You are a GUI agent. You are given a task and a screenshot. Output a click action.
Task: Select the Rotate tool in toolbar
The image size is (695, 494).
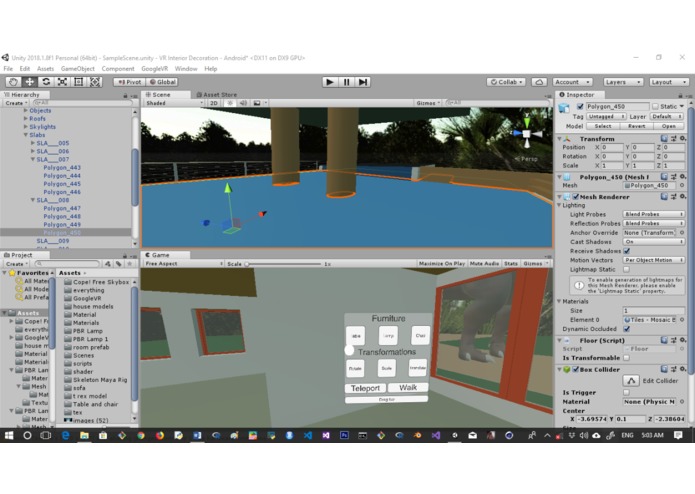[46, 82]
